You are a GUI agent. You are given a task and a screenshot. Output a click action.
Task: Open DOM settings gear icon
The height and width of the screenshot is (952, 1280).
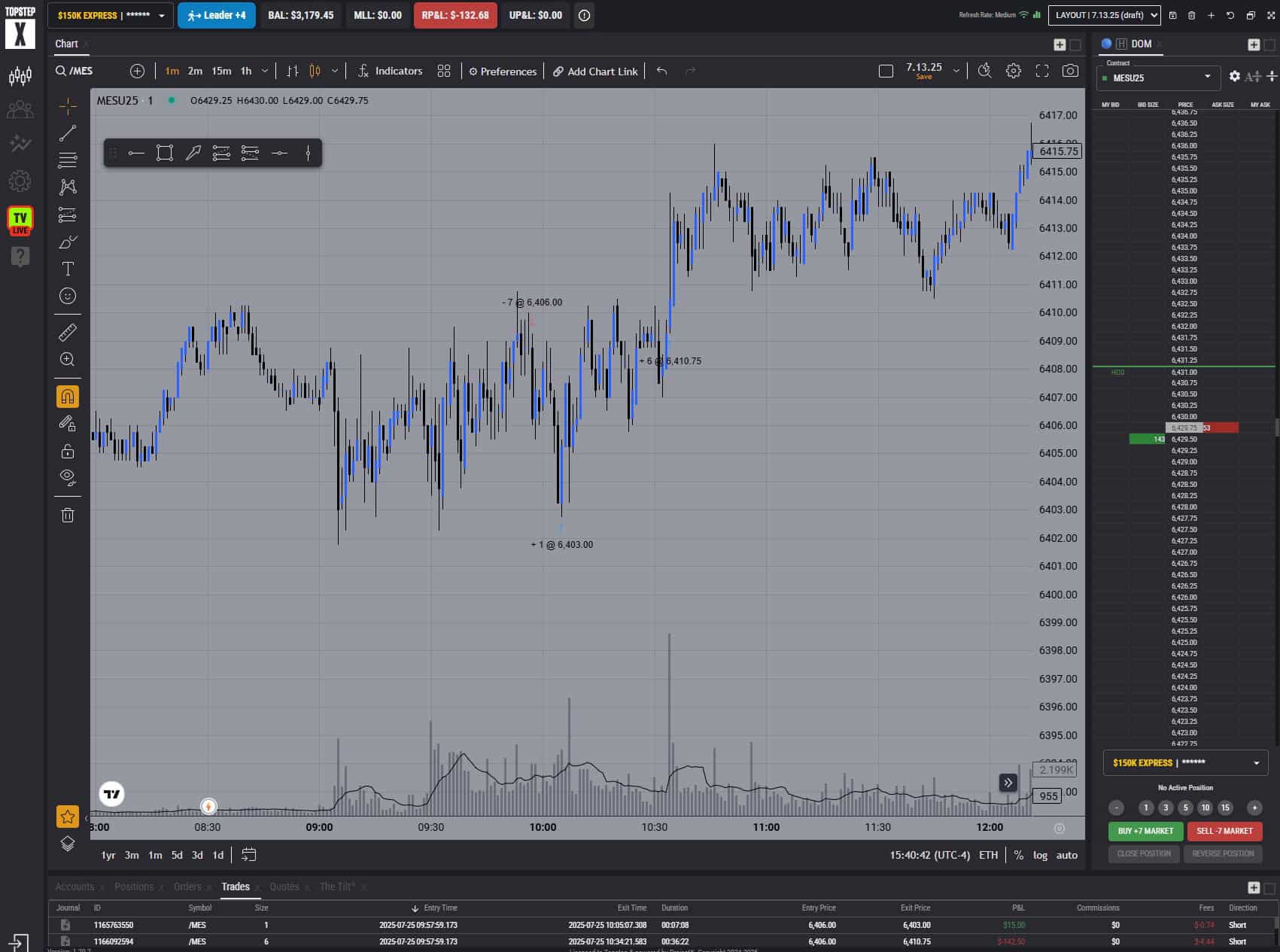(1235, 76)
